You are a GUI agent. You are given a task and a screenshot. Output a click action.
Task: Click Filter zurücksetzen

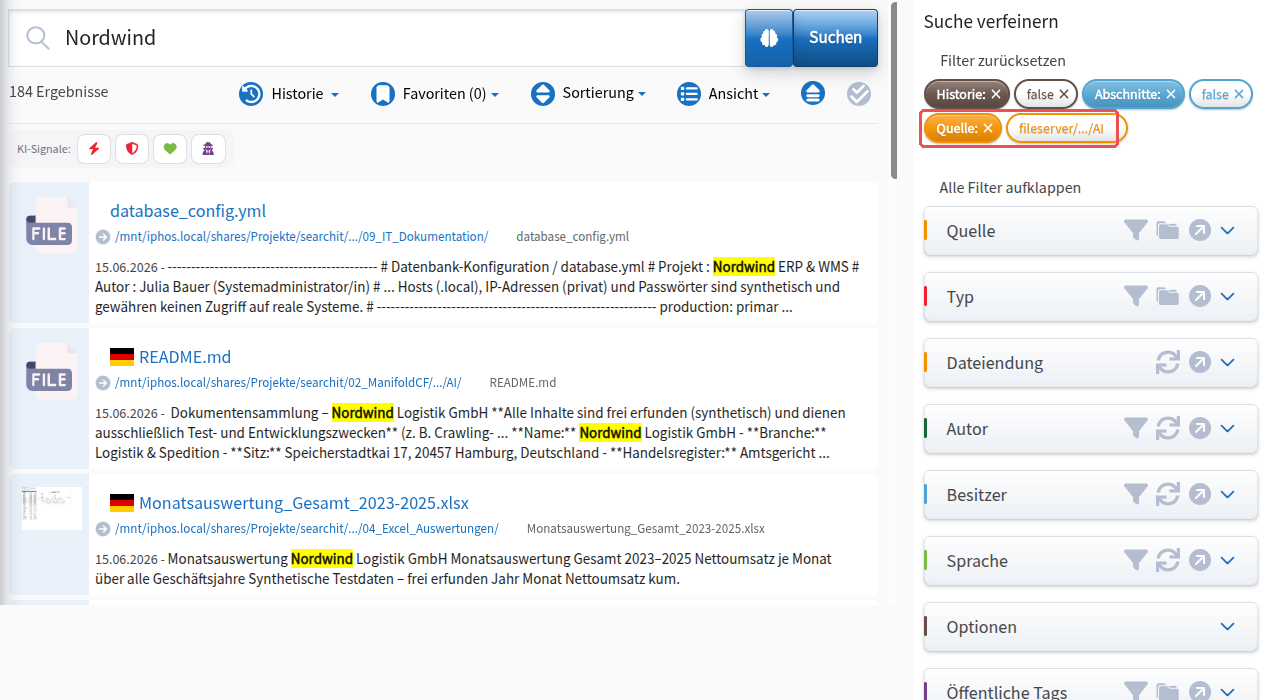click(x=1003, y=61)
